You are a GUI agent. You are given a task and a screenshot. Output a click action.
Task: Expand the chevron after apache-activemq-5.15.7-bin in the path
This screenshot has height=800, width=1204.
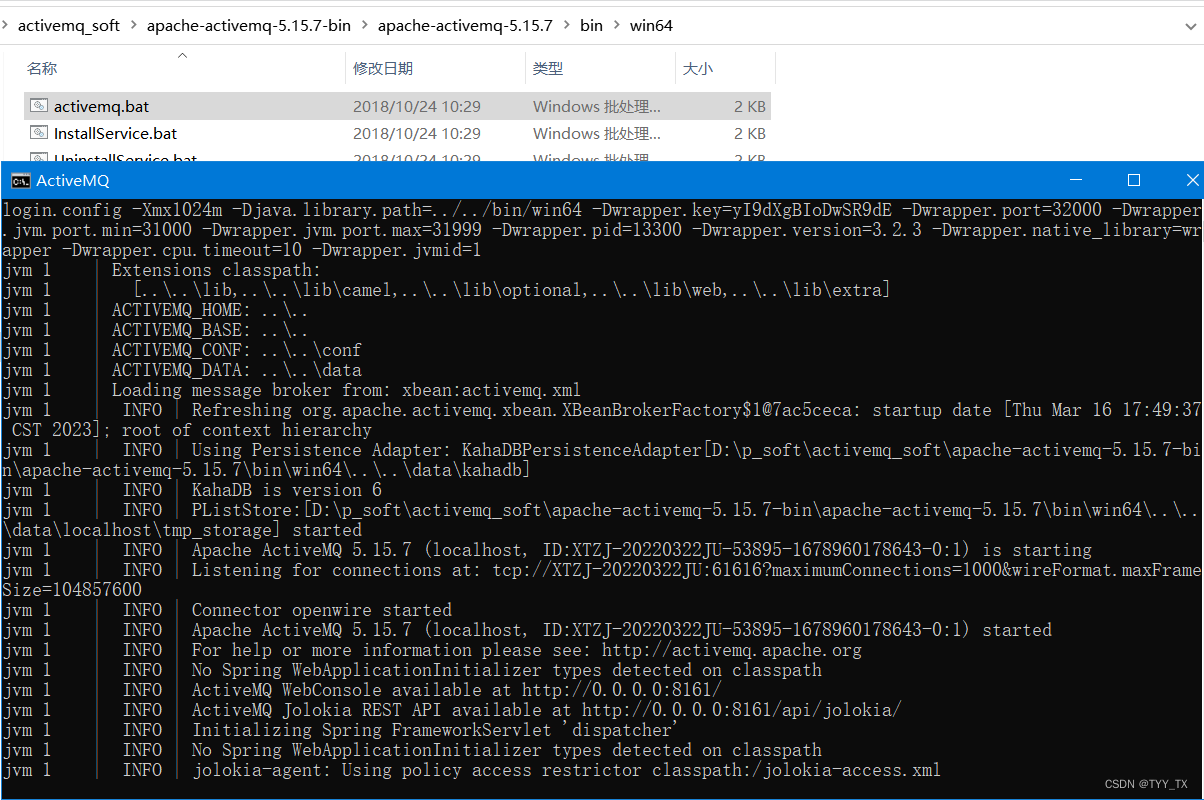coord(364,25)
